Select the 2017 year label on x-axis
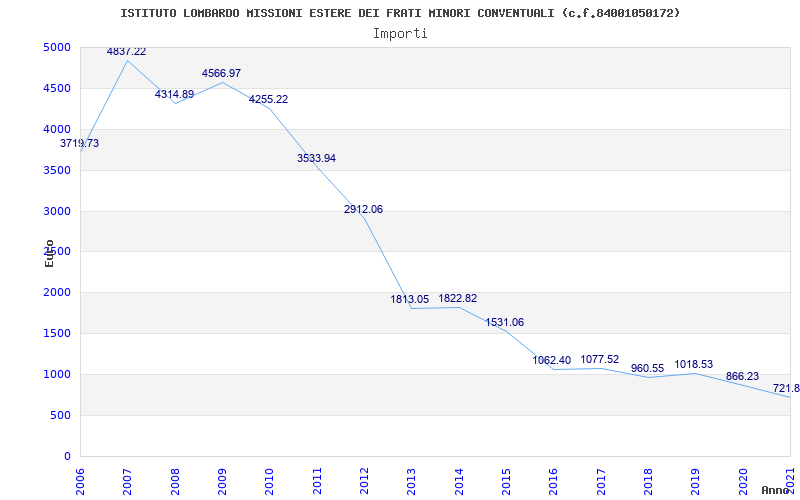The height and width of the screenshot is (500, 800). pyautogui.click(x=601, y=481)
